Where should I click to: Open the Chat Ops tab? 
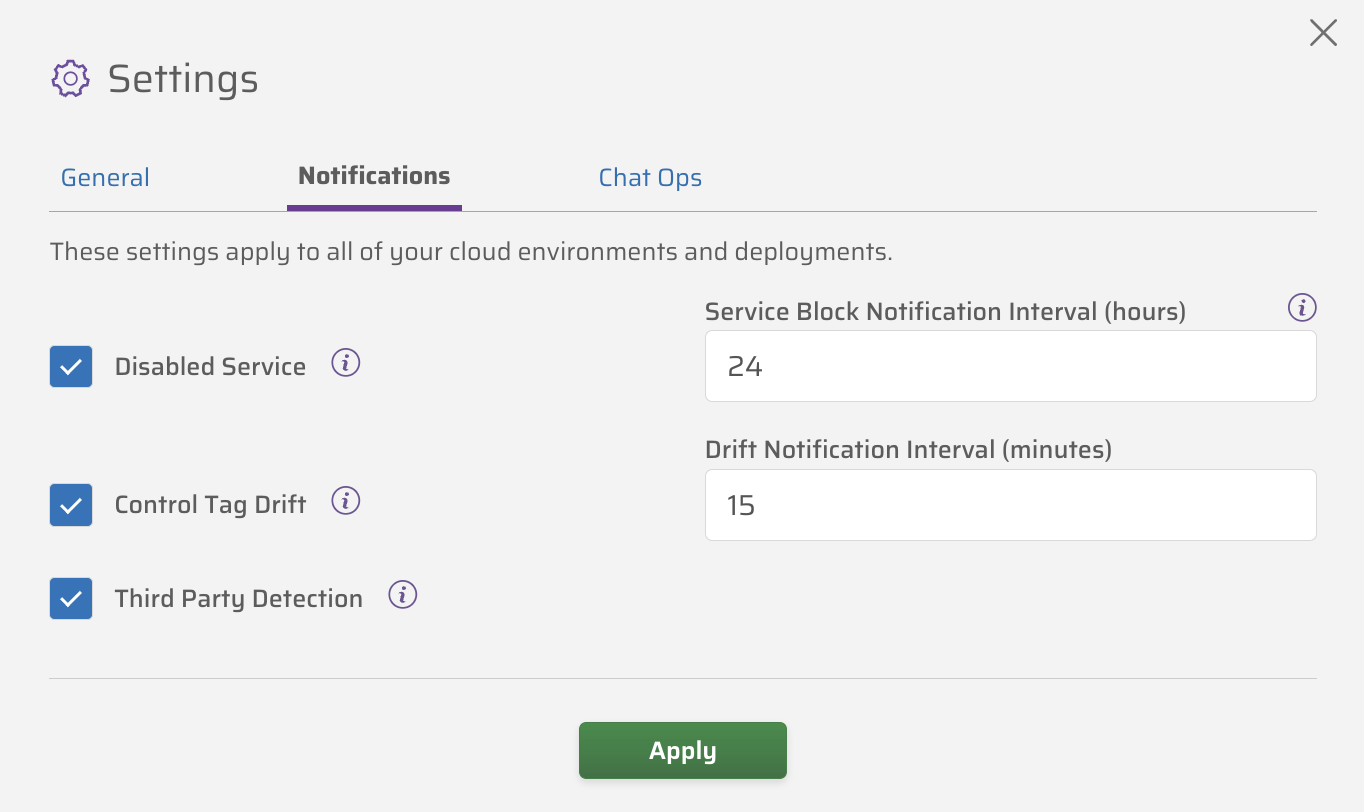coord(650,178)
